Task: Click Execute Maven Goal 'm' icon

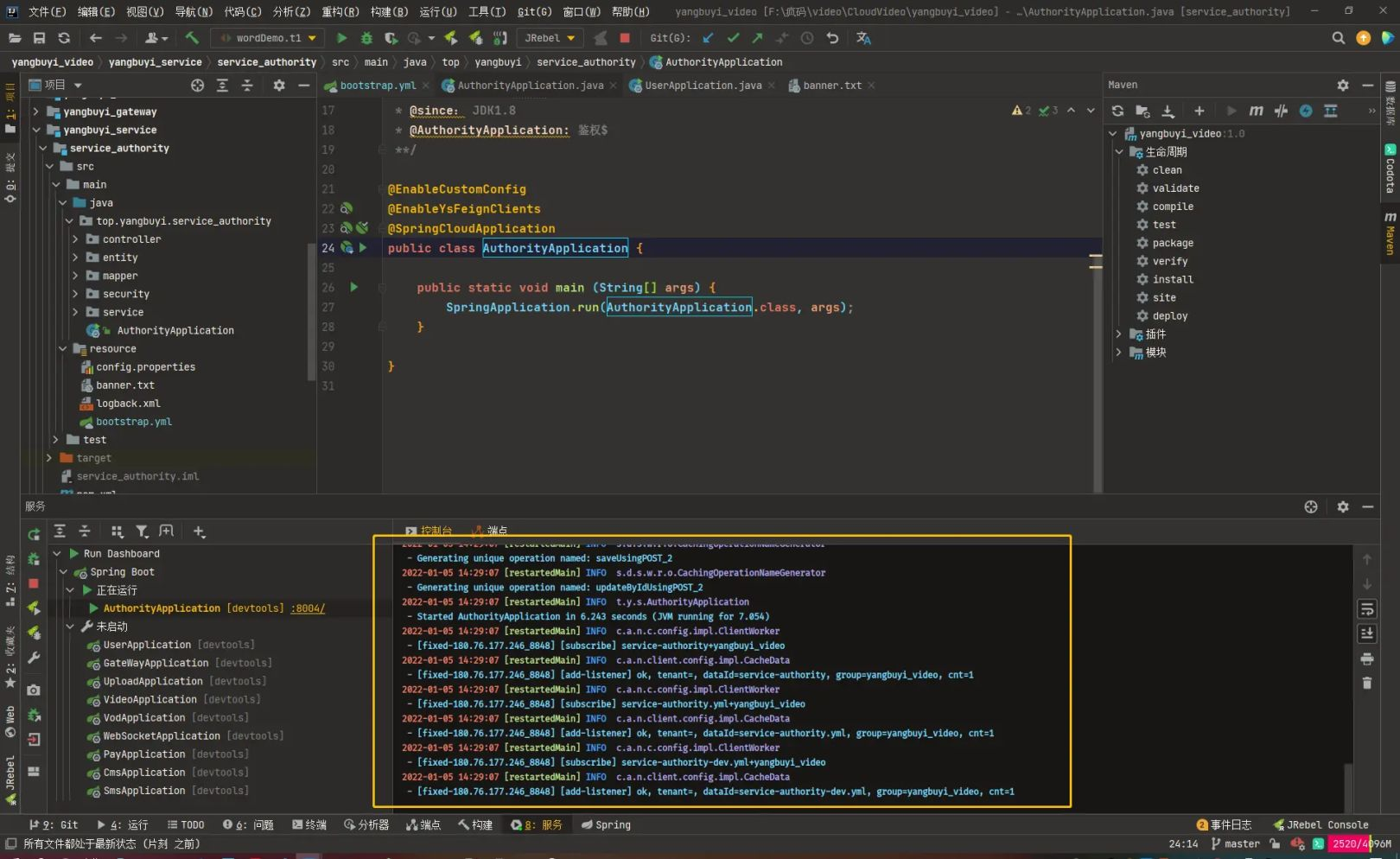Action: [x=1256, y=111]
